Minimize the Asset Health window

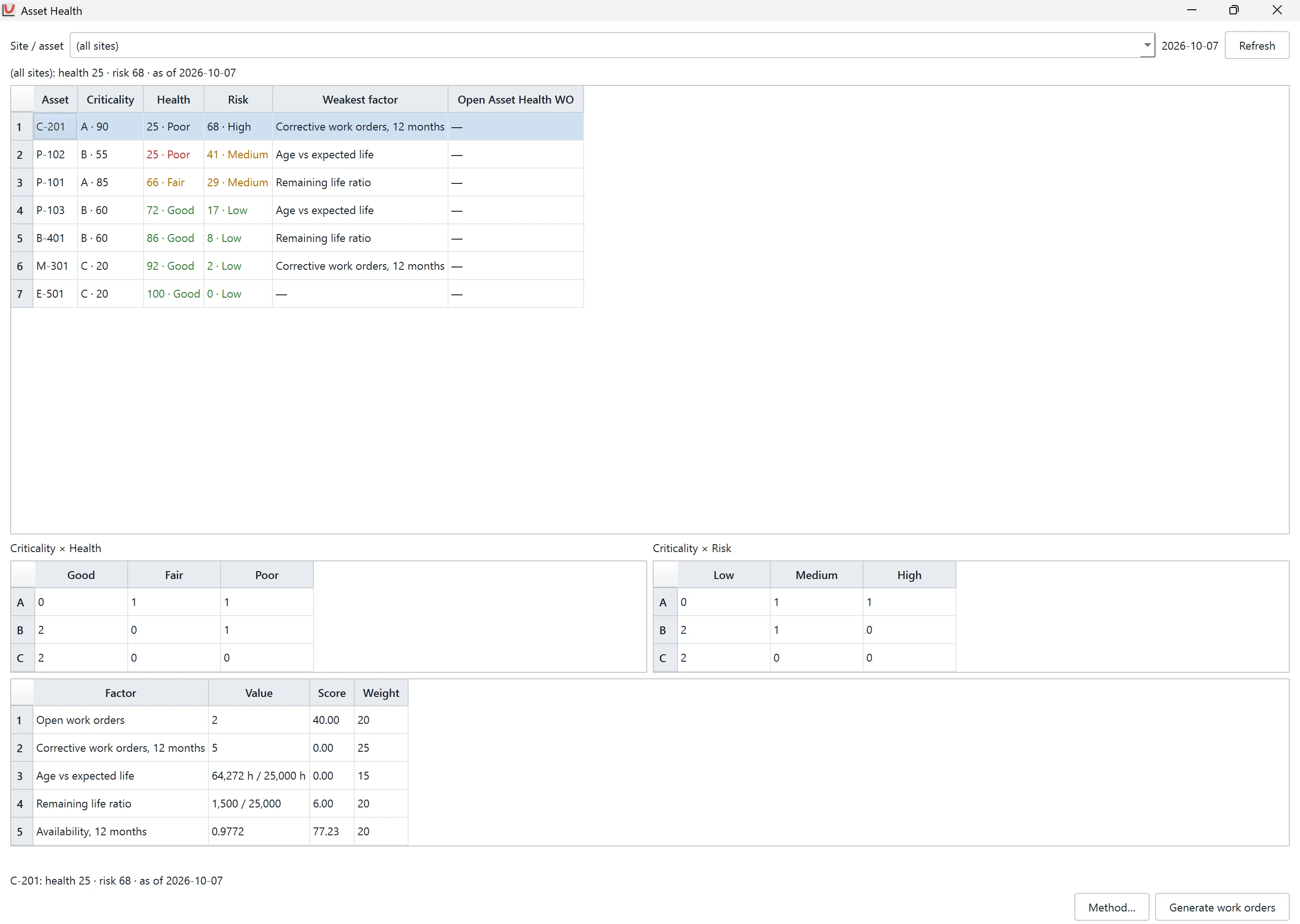pyautogui.click(x=1191, y=10)
